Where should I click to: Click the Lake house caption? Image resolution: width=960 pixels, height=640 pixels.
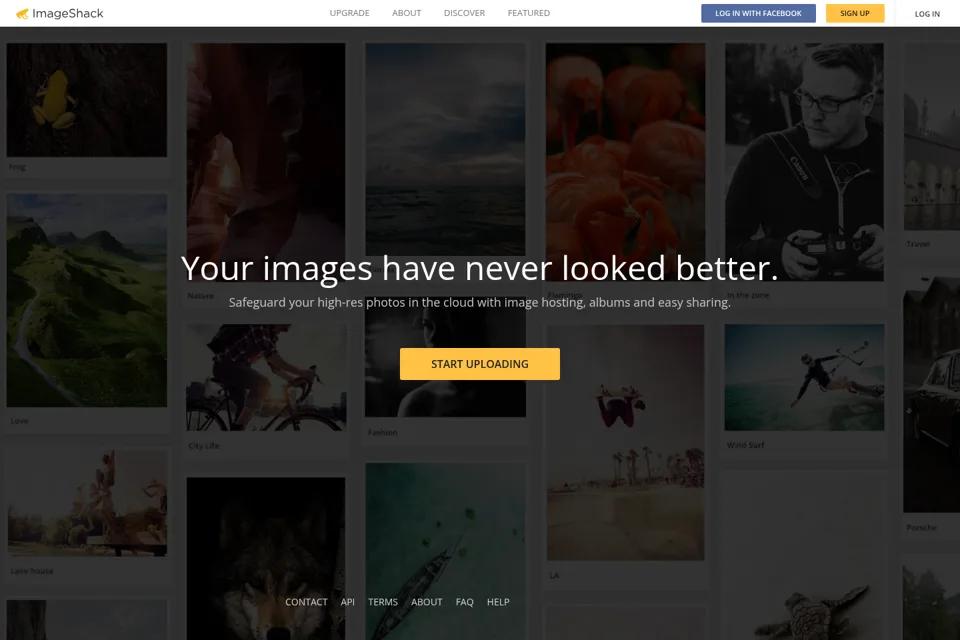[x=32, y=571]
